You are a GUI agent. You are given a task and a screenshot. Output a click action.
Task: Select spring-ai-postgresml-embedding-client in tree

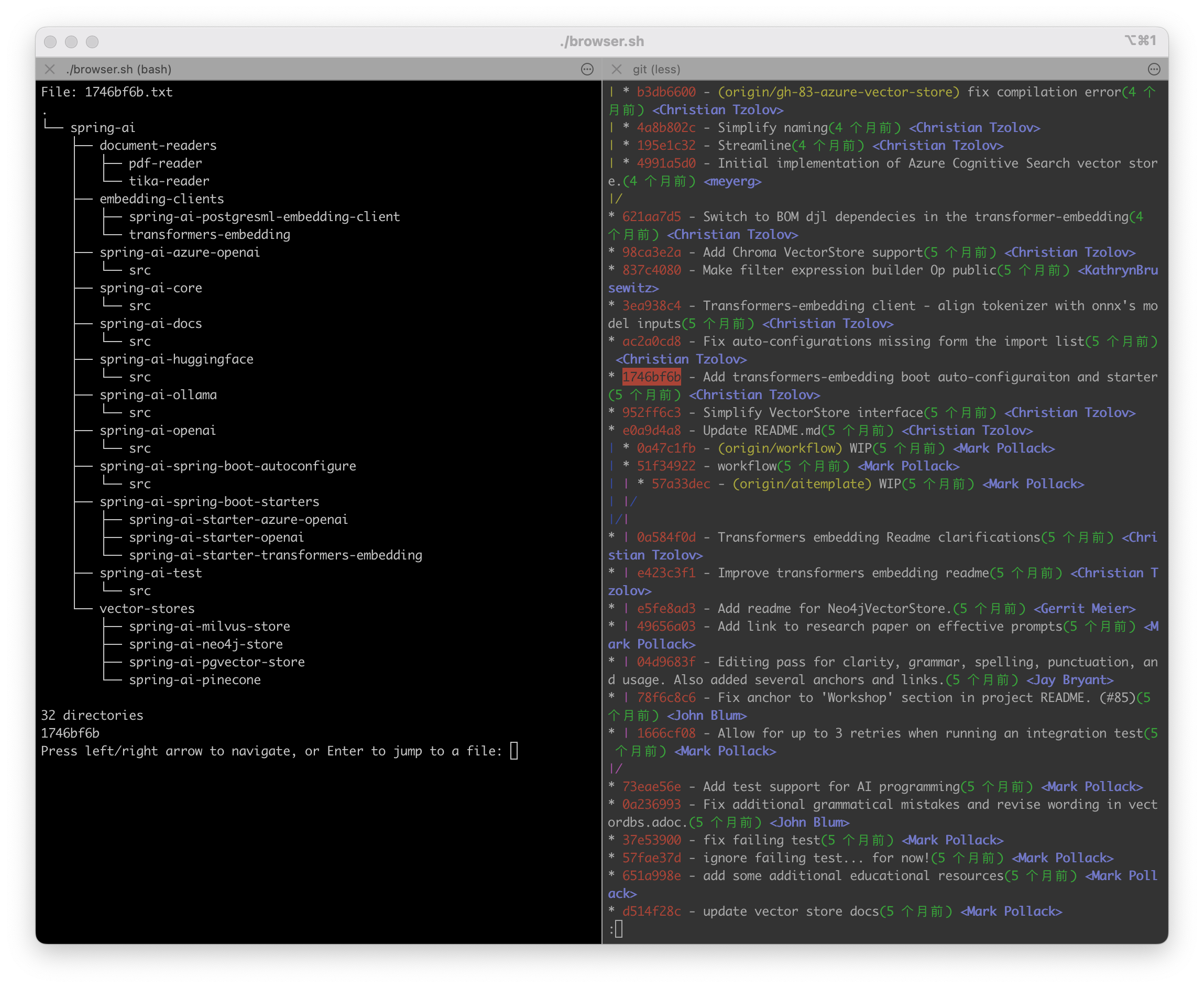coord(264,216)
